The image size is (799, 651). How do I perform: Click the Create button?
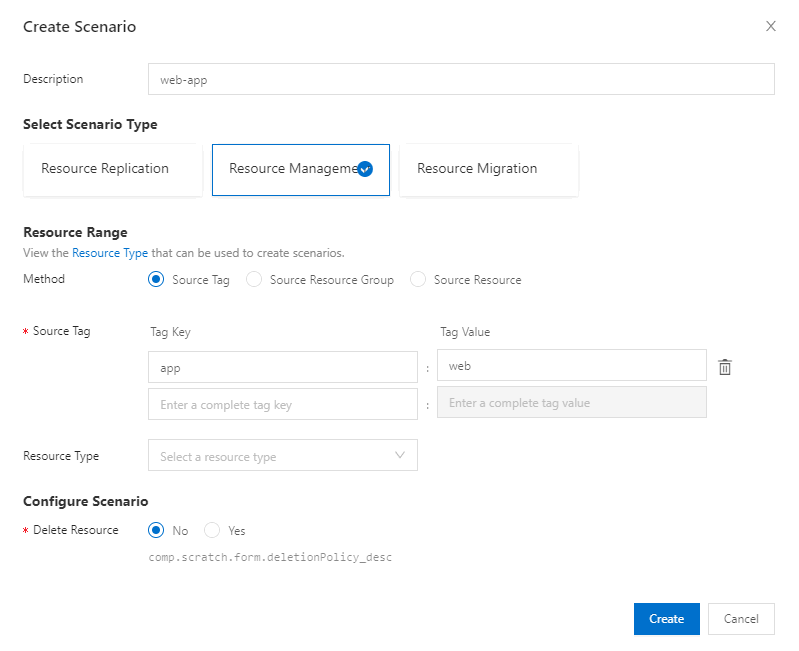click(667, 619)
